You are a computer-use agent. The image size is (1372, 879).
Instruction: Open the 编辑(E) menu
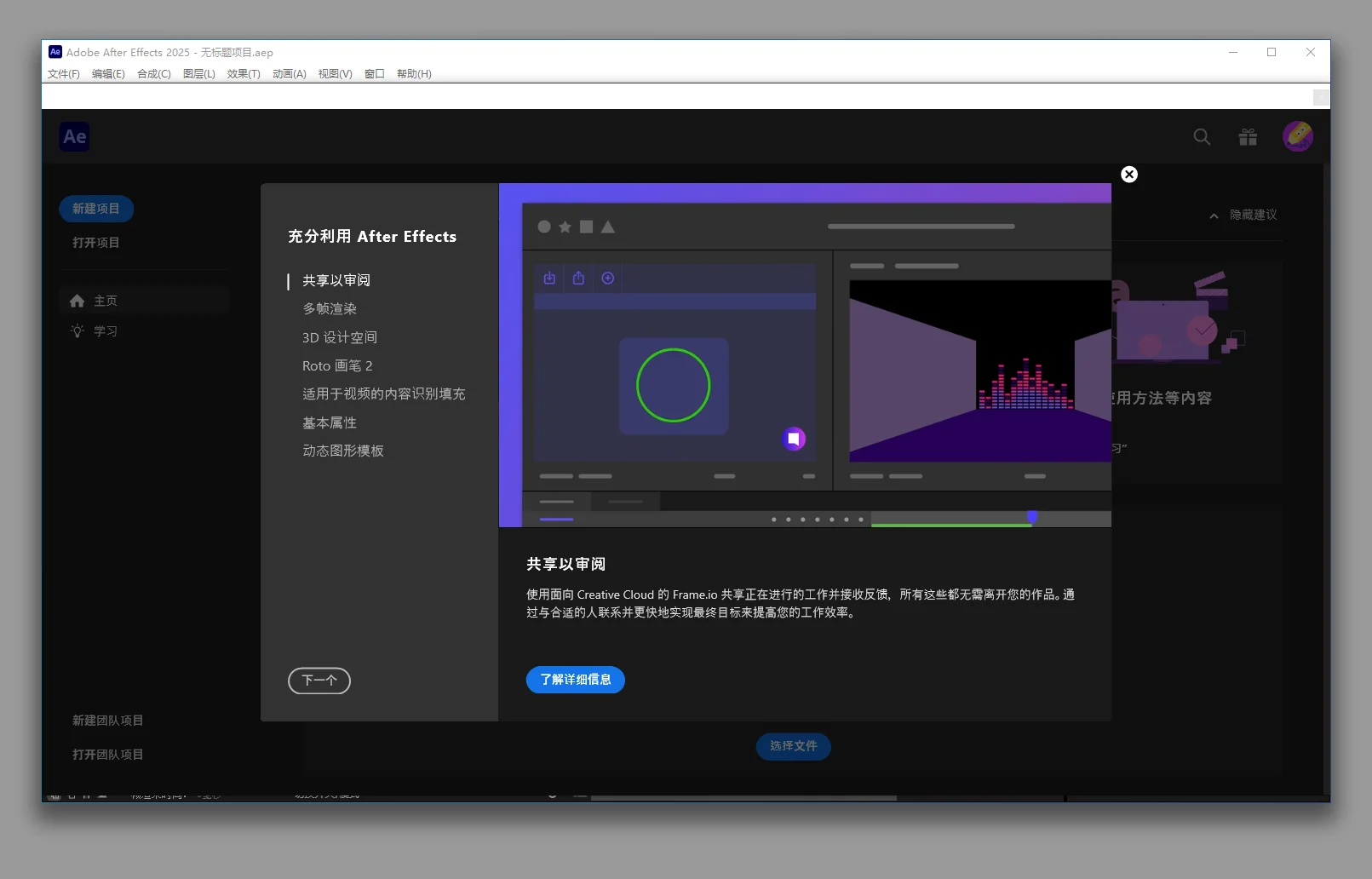[x=108, y=74]
